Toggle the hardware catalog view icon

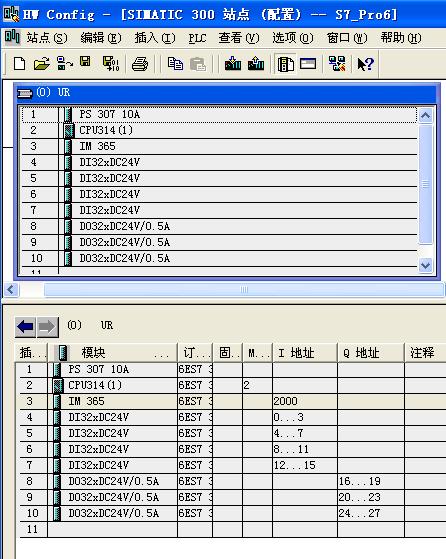tap(286, 65)
